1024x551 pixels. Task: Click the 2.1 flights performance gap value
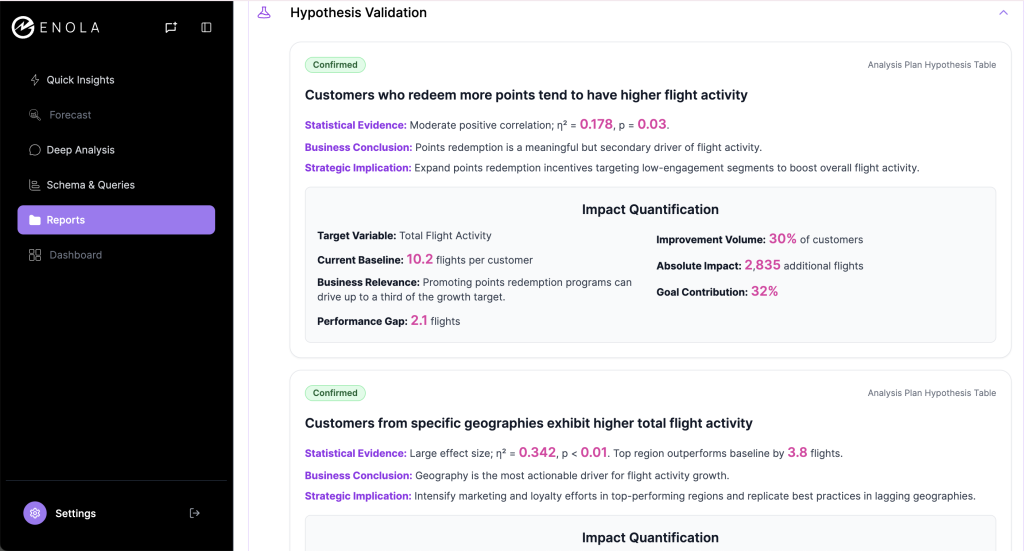pos(419,321)
